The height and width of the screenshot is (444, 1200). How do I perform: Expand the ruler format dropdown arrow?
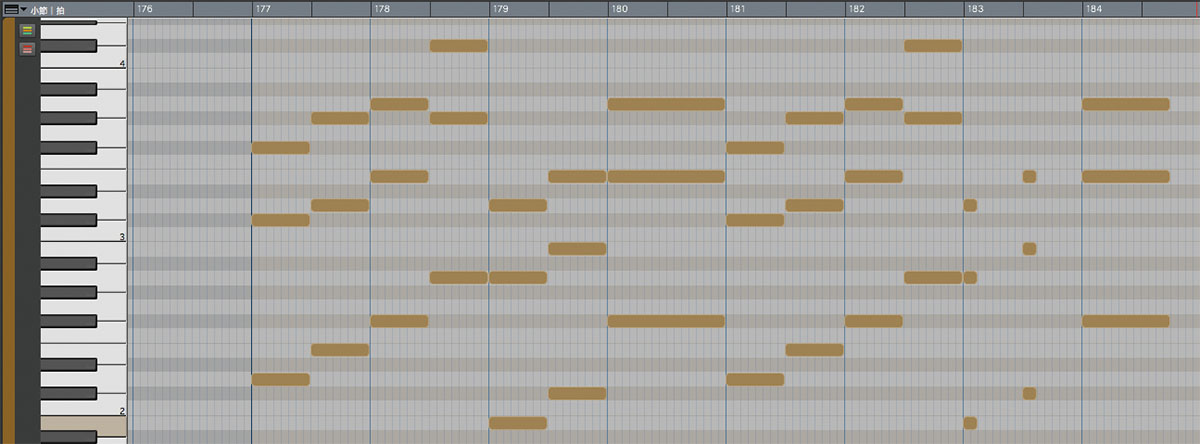[x=23, y=9]
